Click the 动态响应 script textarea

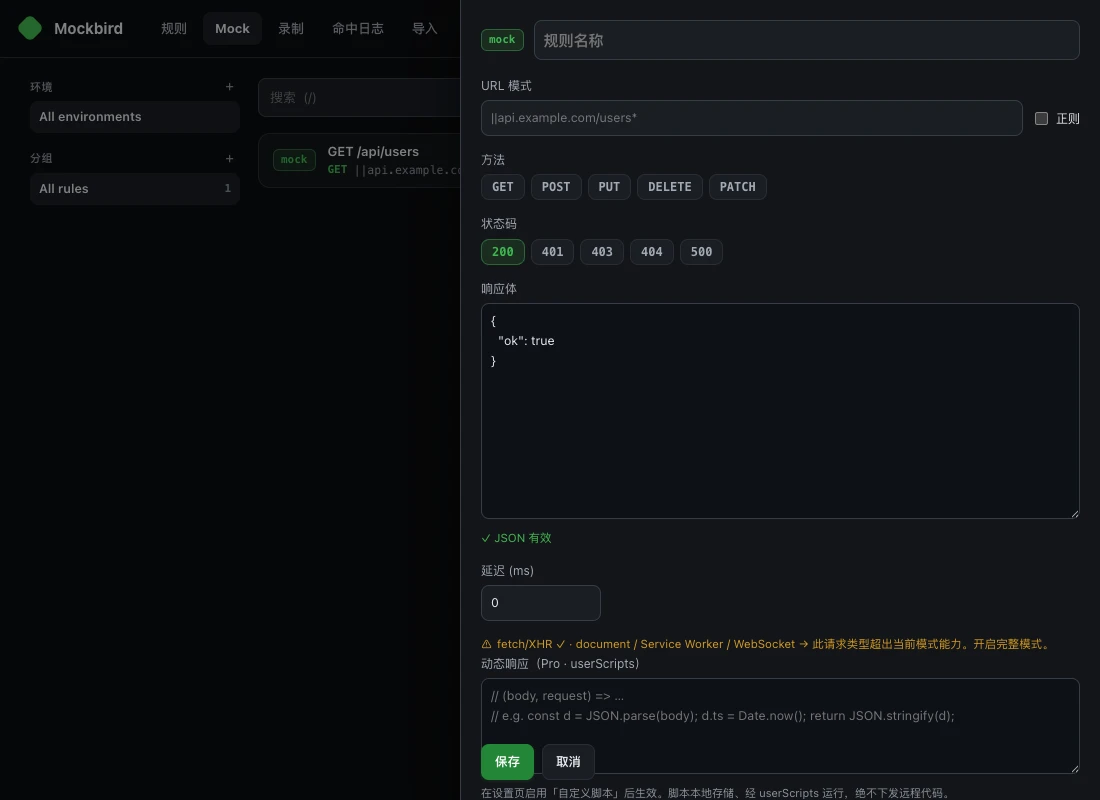(x=780, y=726)
